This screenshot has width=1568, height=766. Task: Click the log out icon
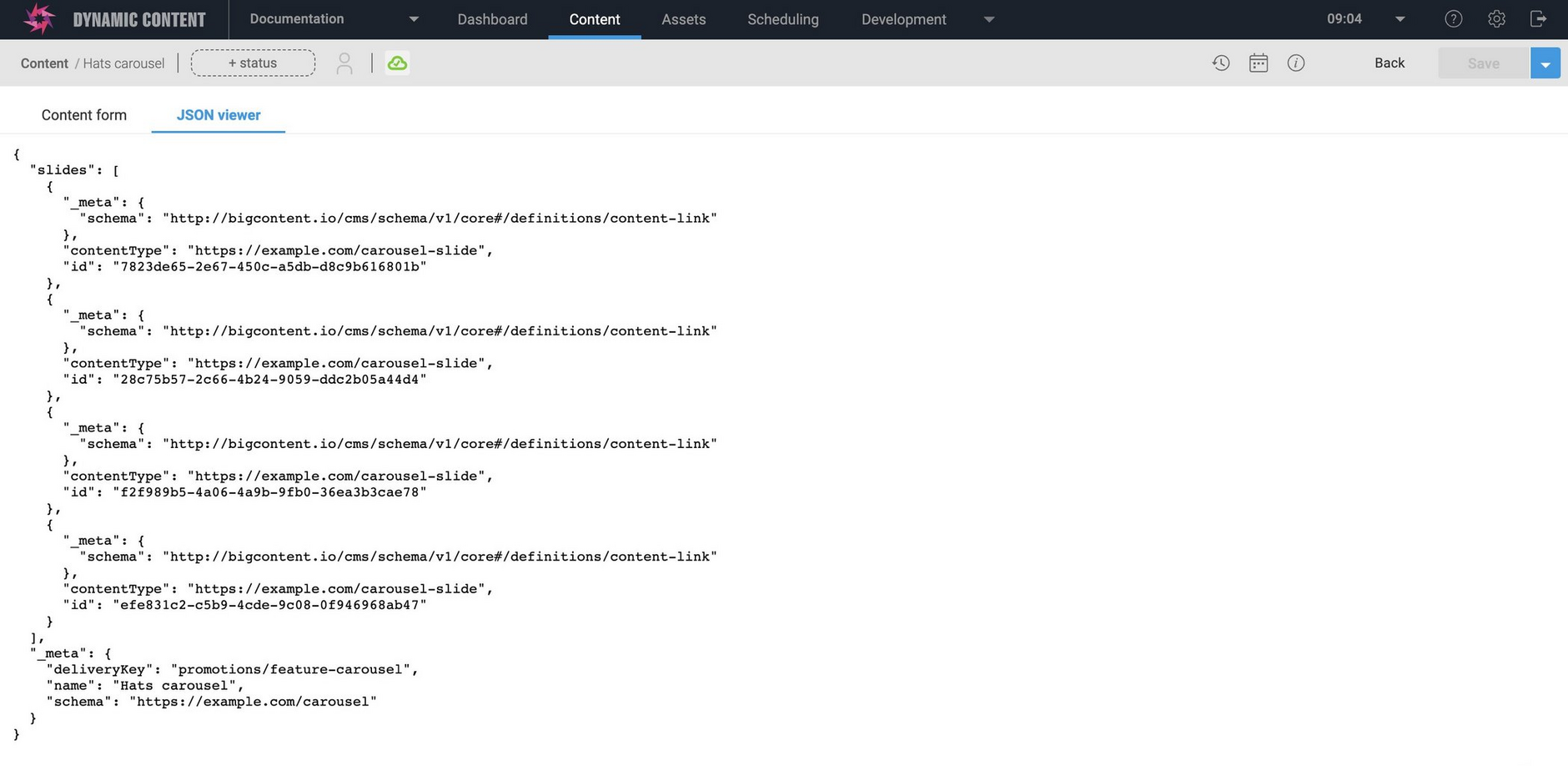point(1539,19)
